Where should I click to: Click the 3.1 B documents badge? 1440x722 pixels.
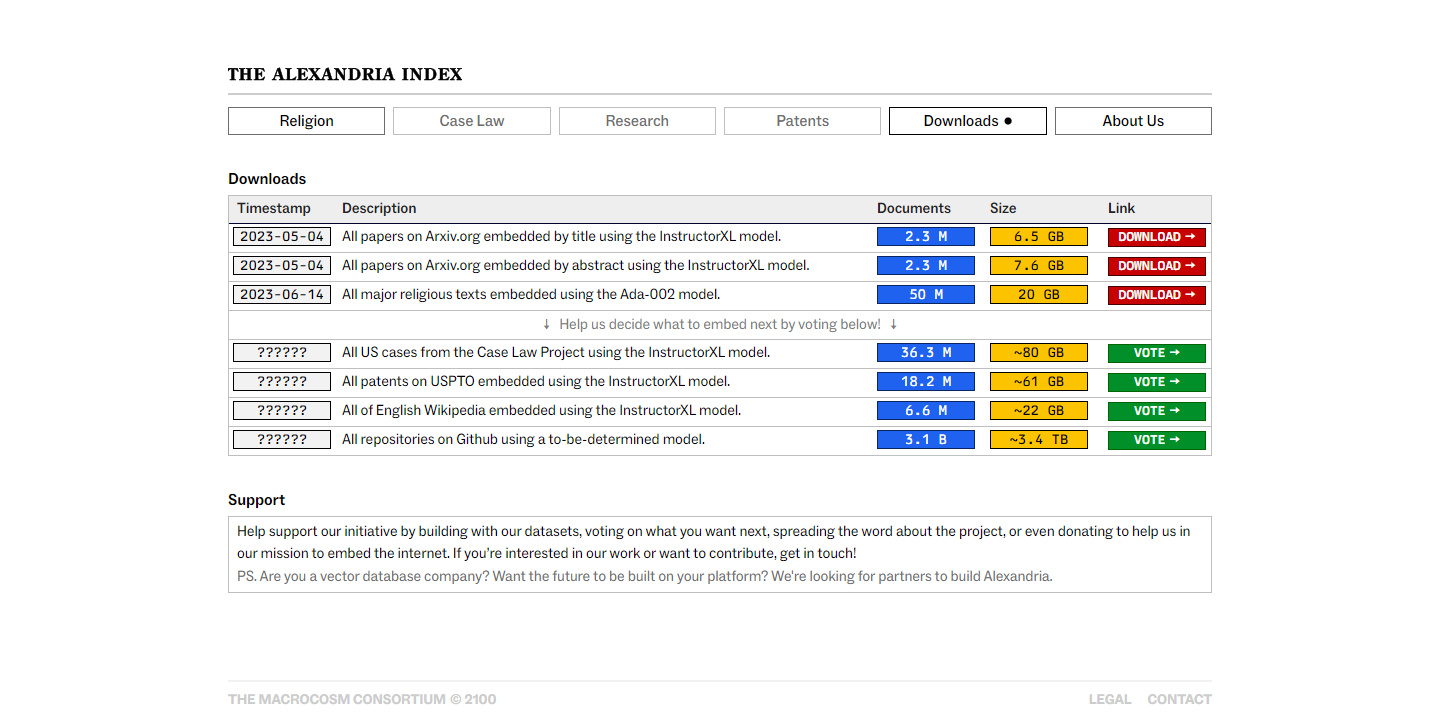tap(926, 440)
